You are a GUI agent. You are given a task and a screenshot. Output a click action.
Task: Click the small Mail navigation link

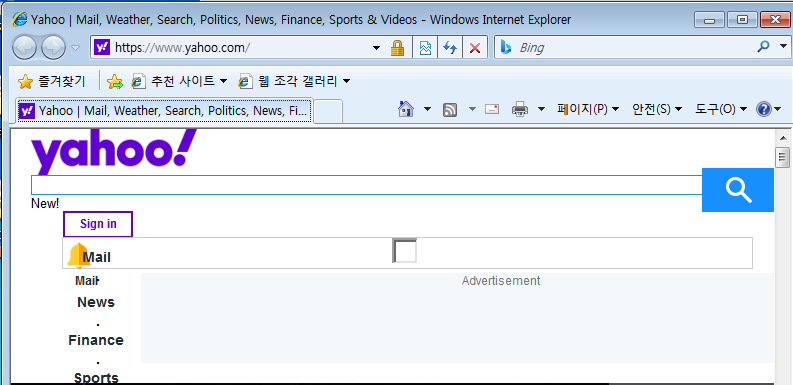click(86, 281)
